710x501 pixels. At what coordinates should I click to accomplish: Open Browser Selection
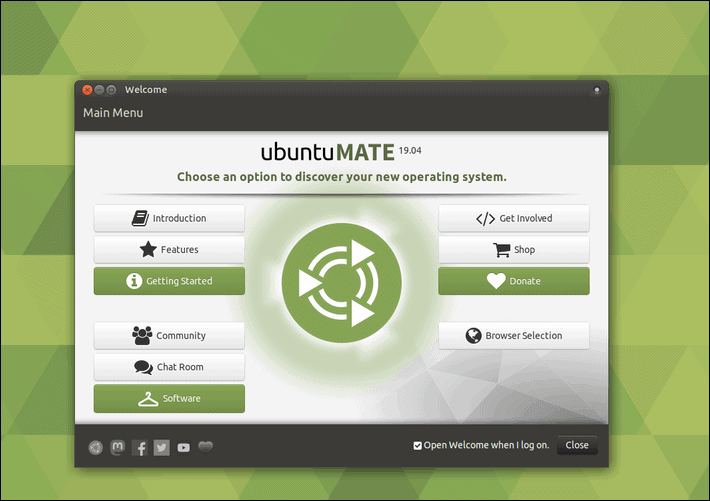coord(514,336)
